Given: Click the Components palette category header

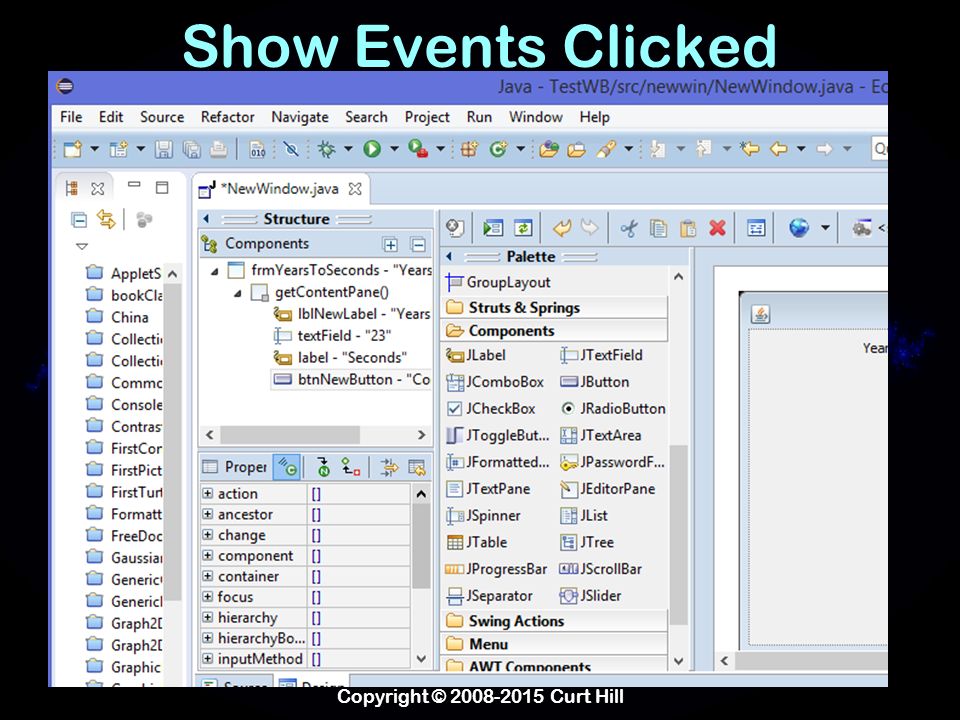Looking at the screenshot, I should (x=553, y=331).
